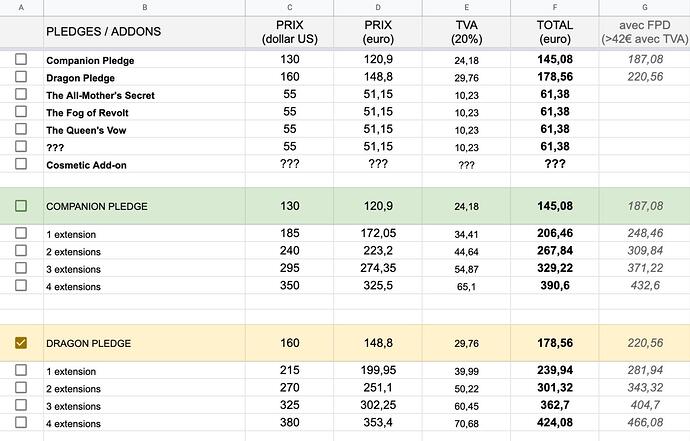690x441 pixels.
Task: Check the Companion Pledge checkbox in first row
Action: pos(21,60)
